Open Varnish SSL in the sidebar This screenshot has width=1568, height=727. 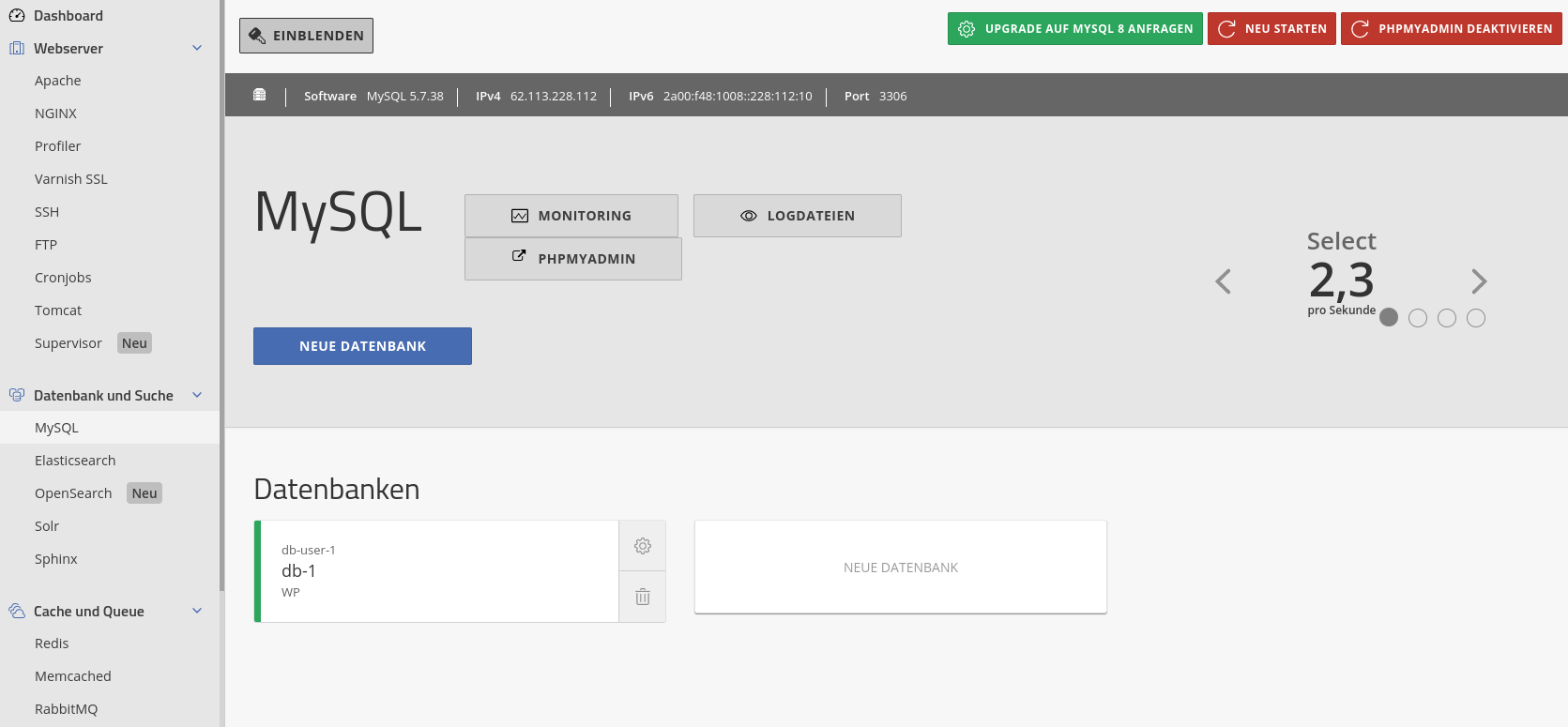[x=71, y=179]
